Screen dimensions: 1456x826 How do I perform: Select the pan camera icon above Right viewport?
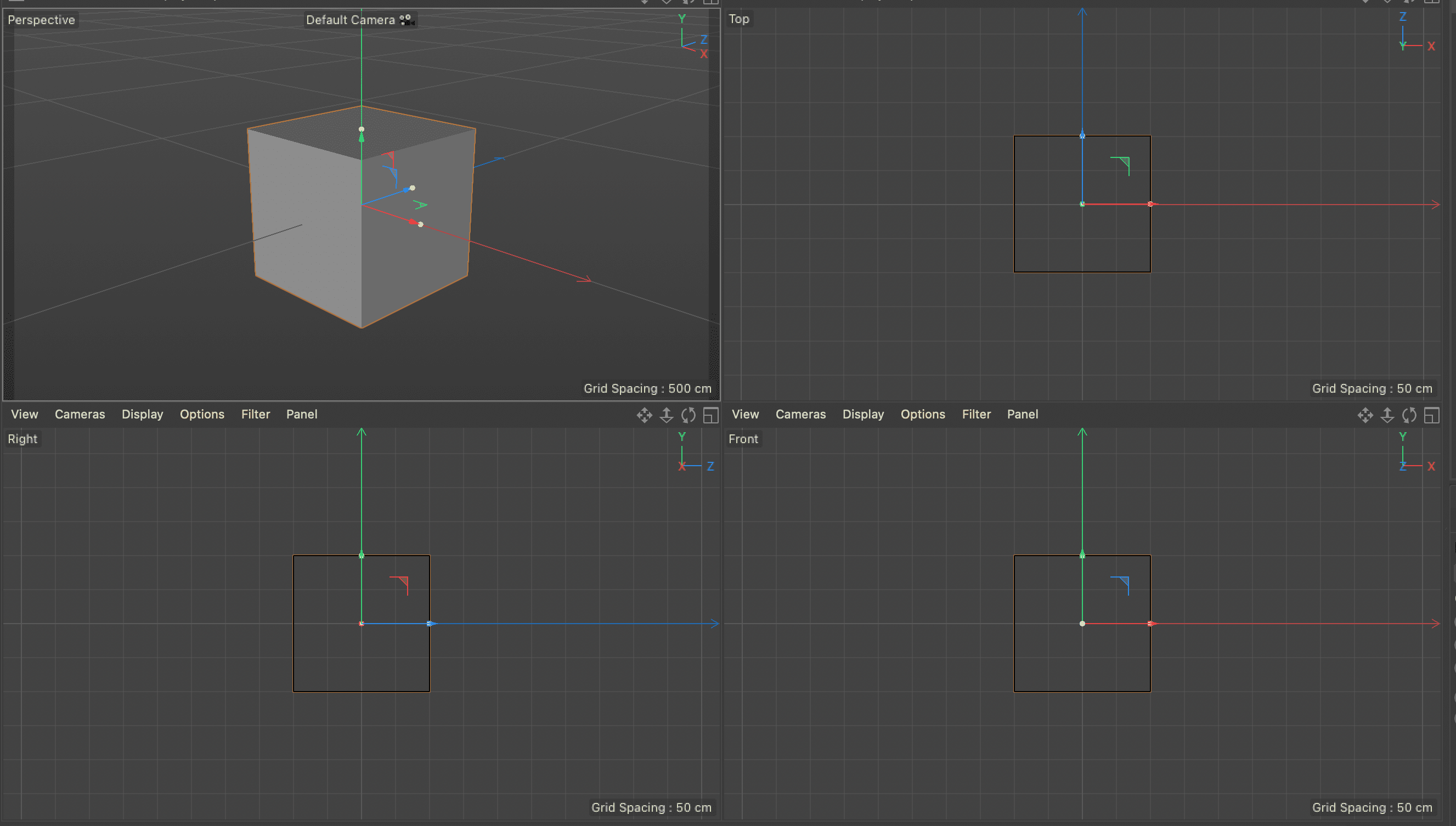(644, 415)
